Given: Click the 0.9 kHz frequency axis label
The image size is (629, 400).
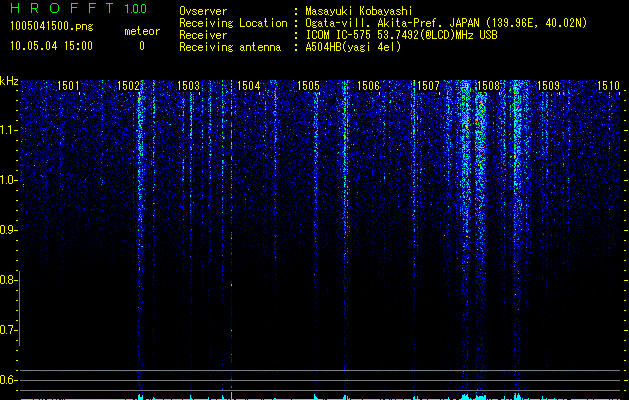Looking at the screenshot, I should point(8,230).
